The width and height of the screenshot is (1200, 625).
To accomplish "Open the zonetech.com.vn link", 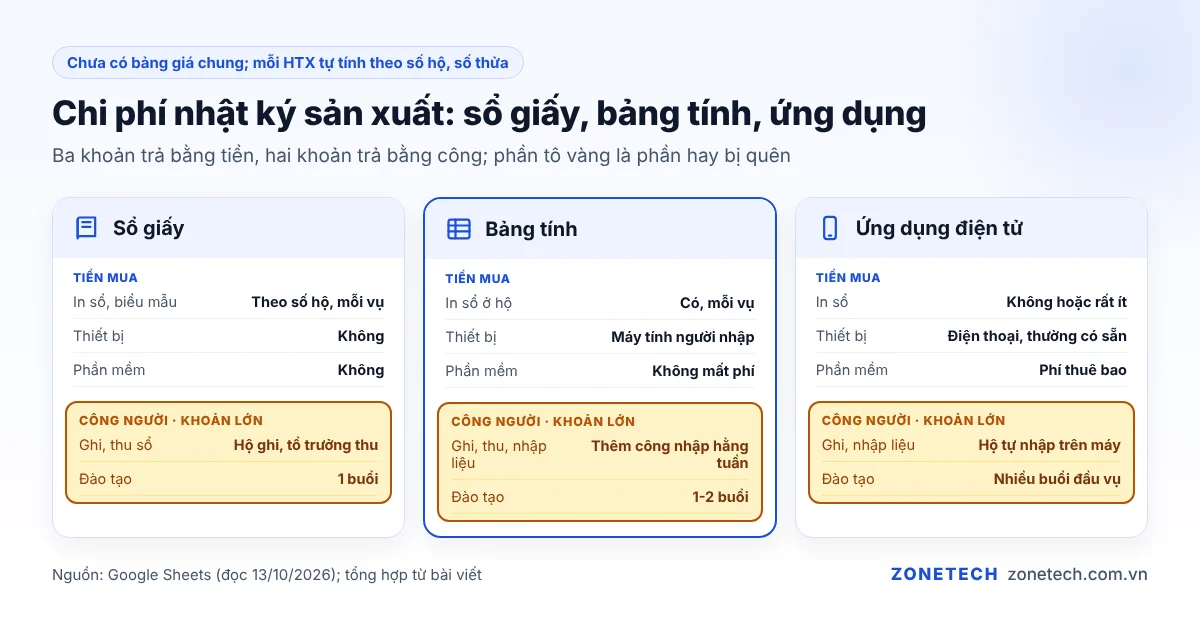I will 1077,574.
